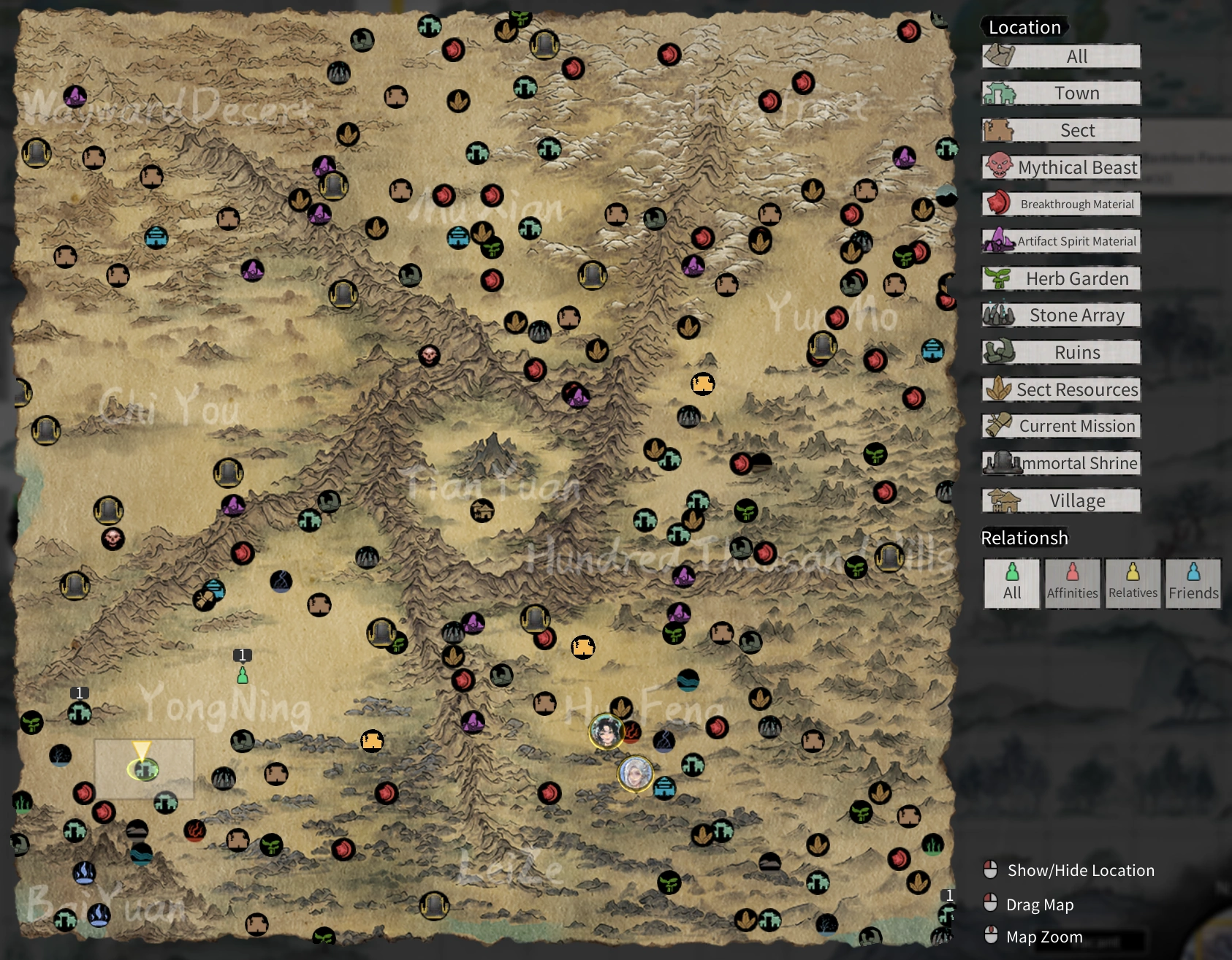Toggle the Herb Garden filter
This screenshot has width=1232, height=960.
[1061, 278]
